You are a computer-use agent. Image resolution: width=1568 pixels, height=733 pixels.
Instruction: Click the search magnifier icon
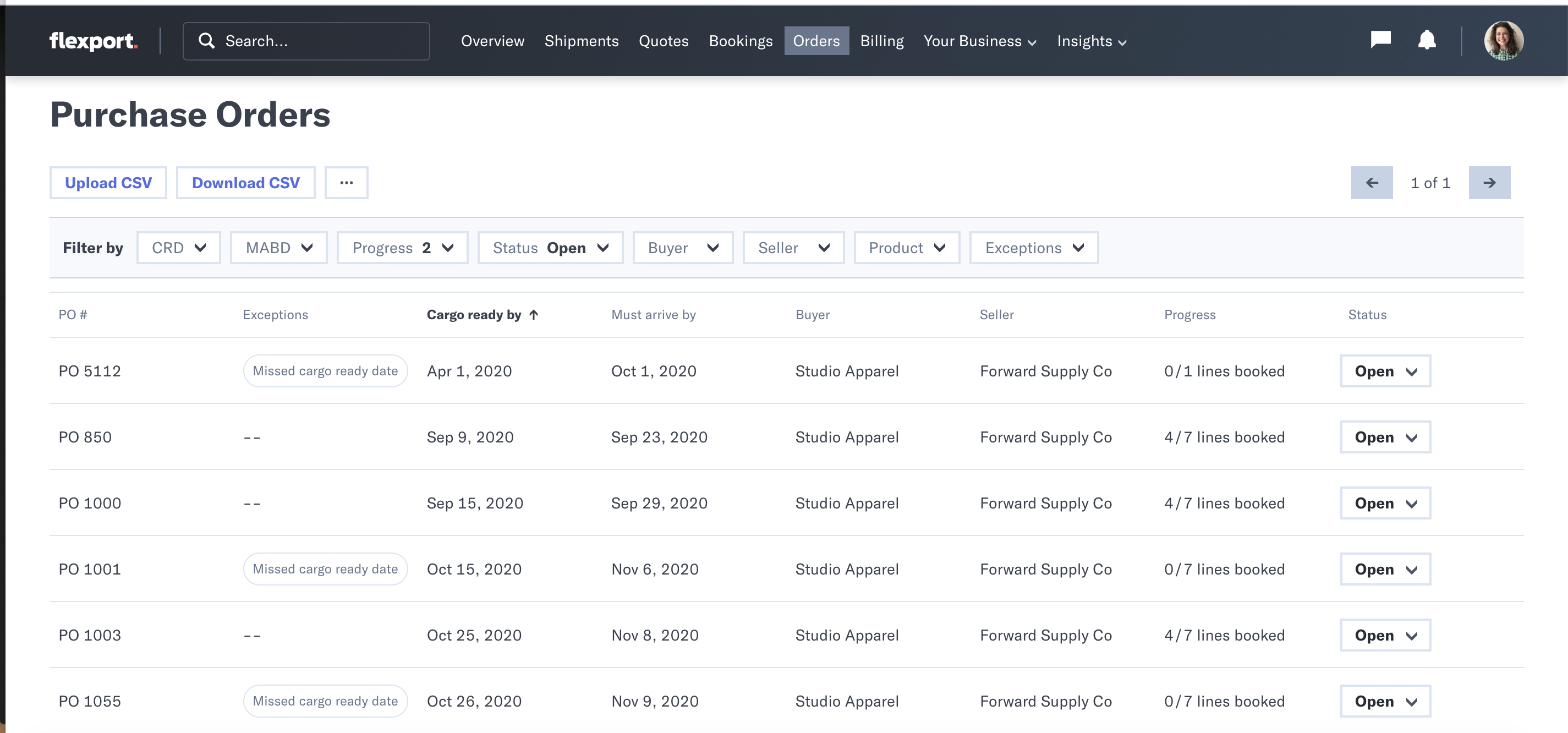pos(207,41)
